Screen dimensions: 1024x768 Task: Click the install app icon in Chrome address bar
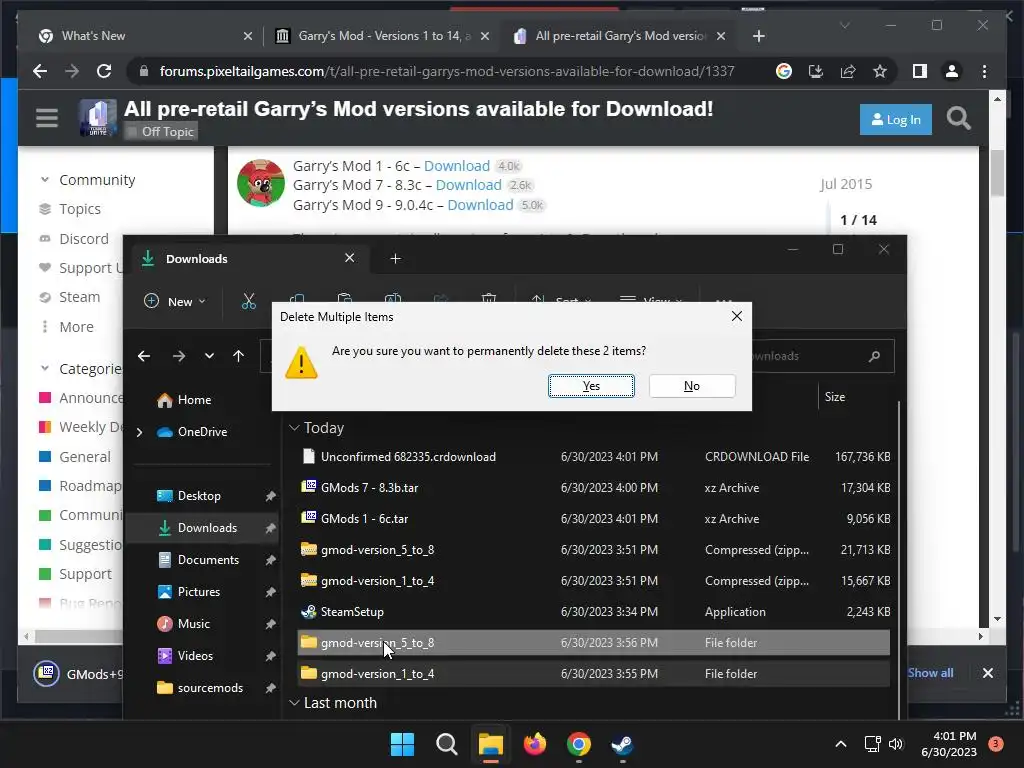(816, 71)
